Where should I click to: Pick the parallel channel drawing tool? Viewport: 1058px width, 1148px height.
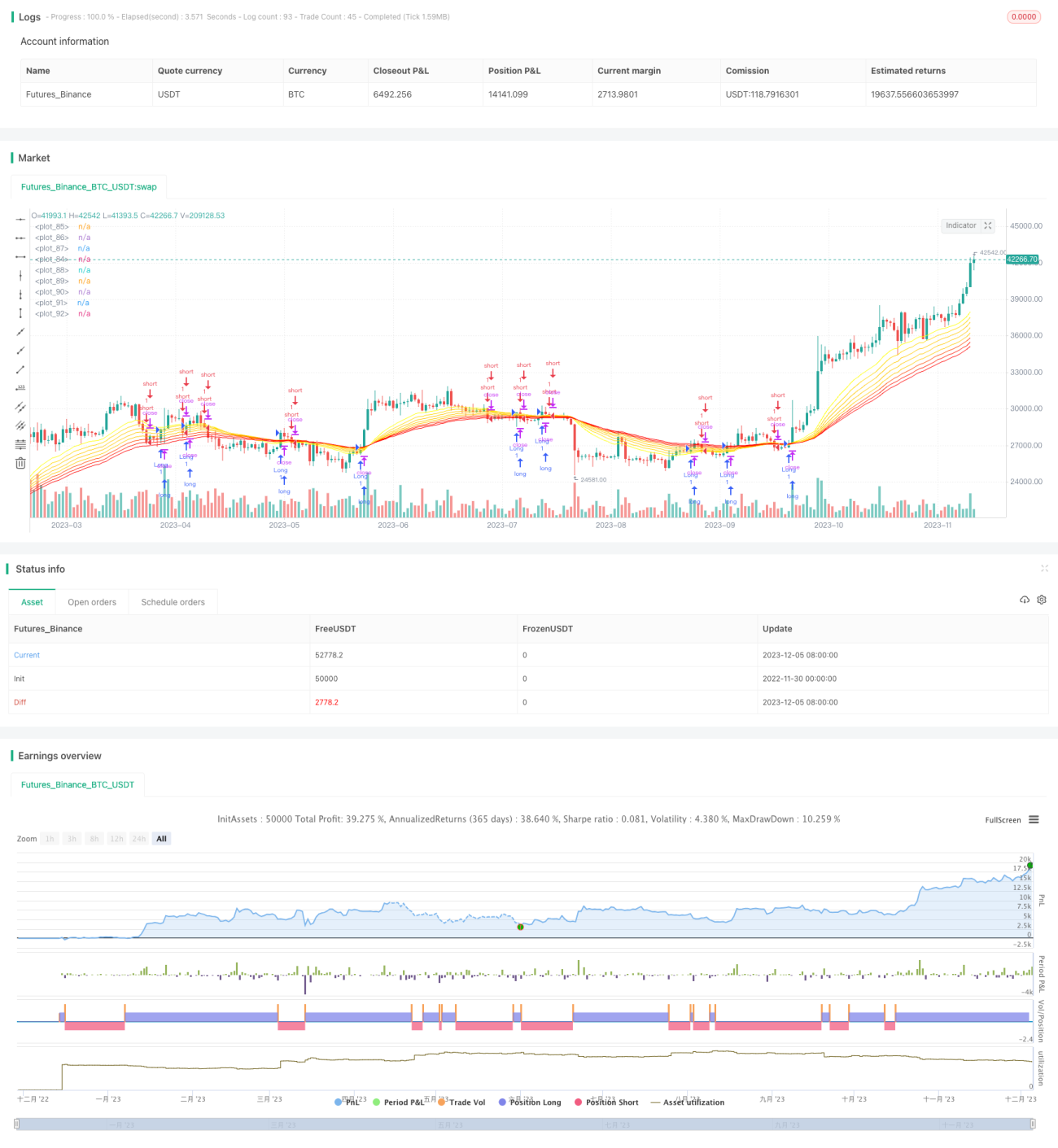20,407
